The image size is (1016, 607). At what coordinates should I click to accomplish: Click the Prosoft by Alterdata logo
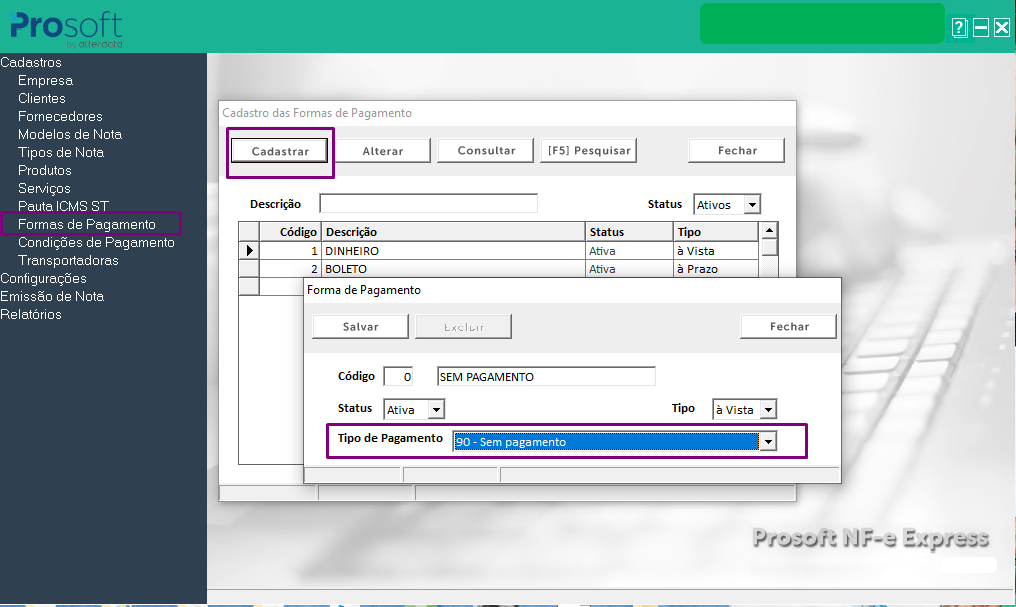click(66, 29)
